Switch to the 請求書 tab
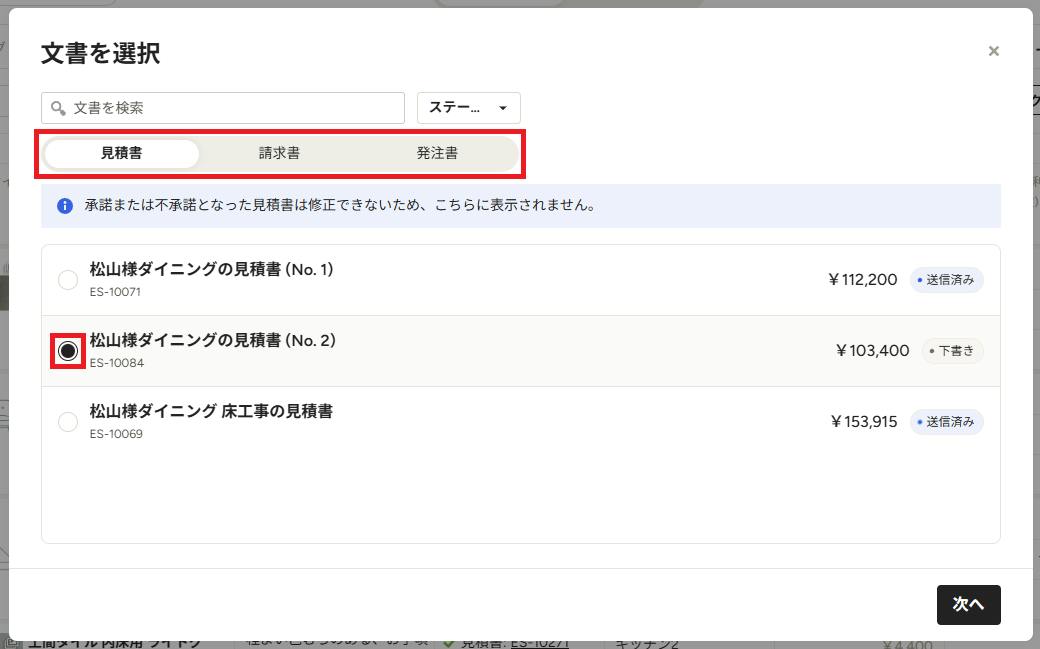 279,153
